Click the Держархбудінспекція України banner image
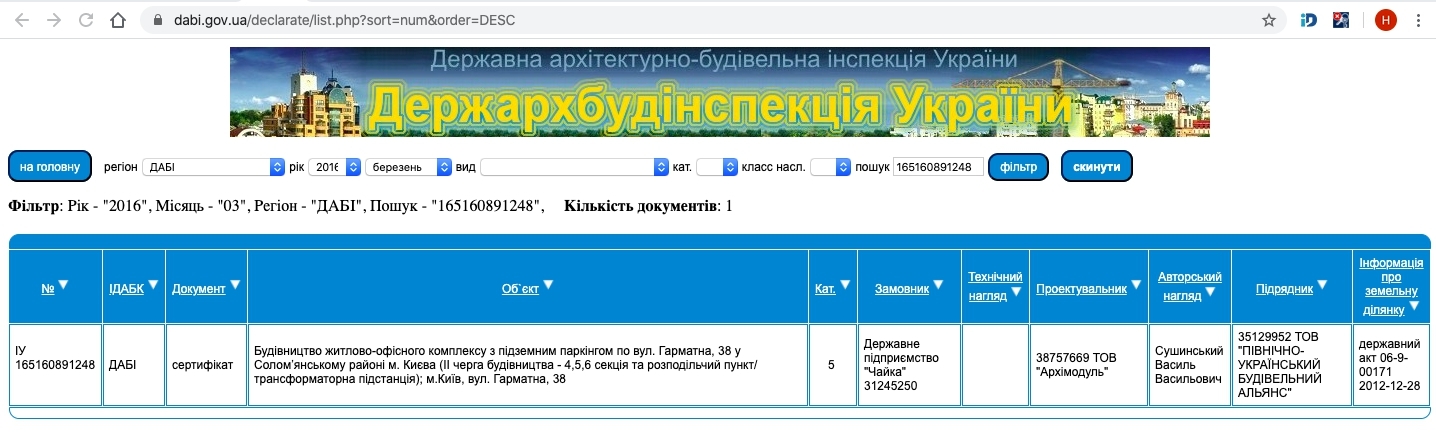The height and width of the screenshot is (432, 1436). [719, 92]
